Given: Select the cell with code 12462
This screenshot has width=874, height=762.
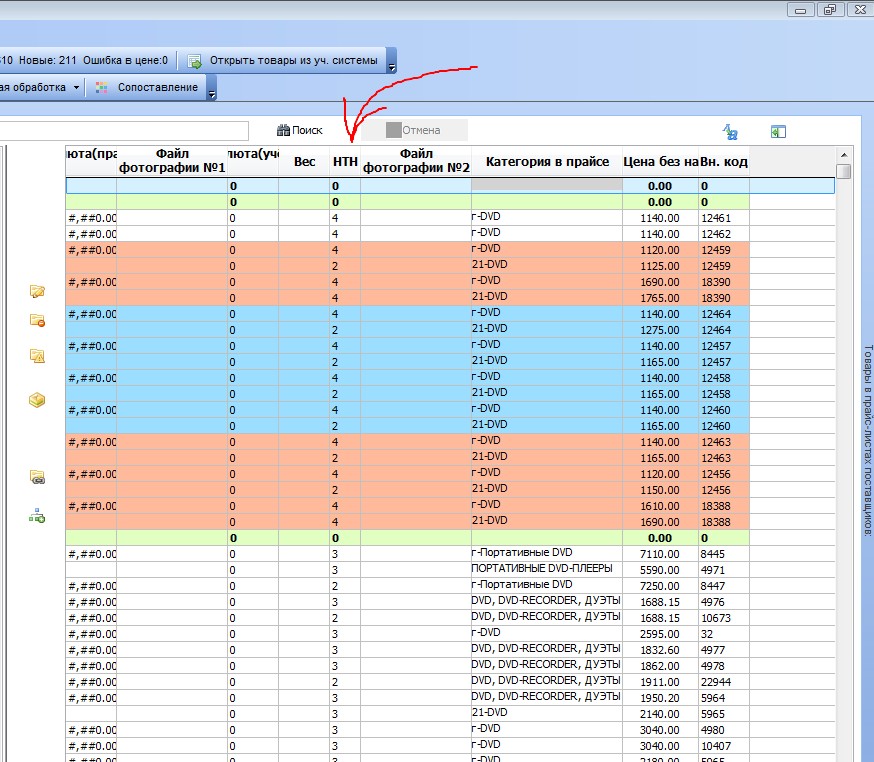Looking at the screenshot, I should pyautogui.click(x=724, y=234).
